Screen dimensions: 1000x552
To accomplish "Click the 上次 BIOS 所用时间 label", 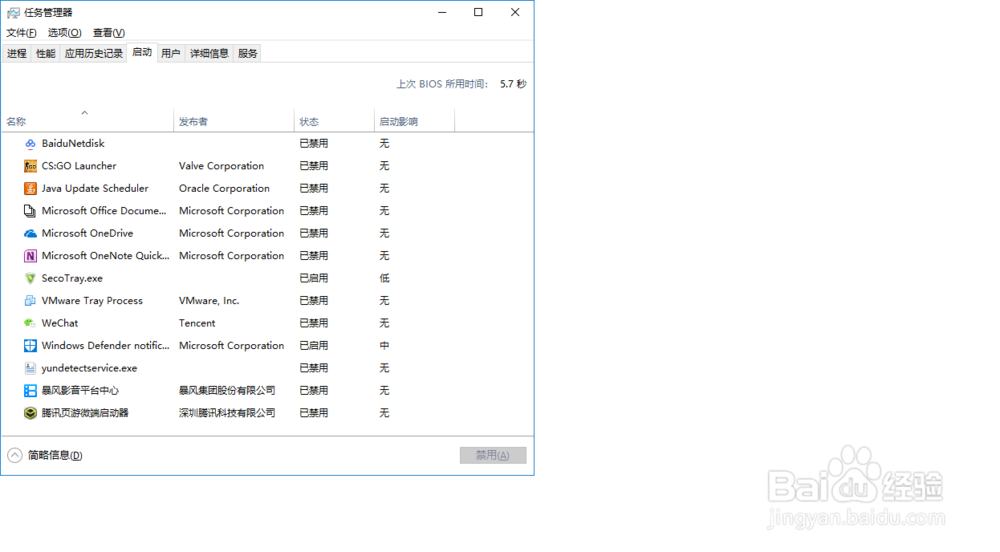I will pyautogui.click(x=442, y=84).
